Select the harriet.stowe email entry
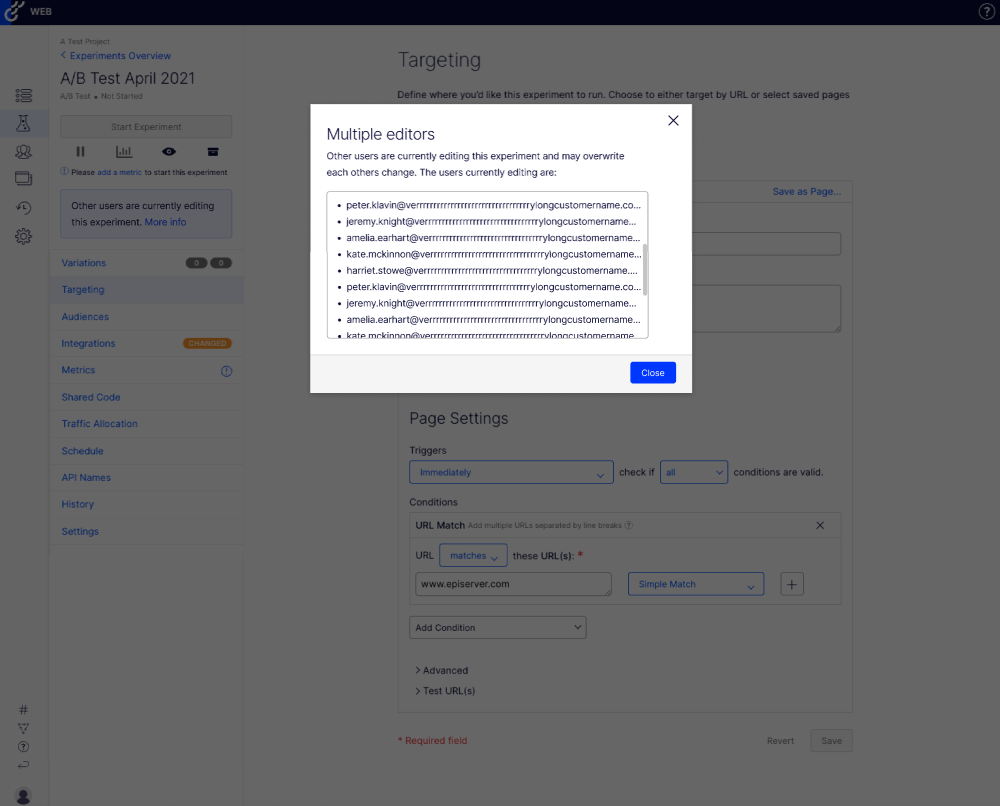1000x806 pixels. point(491,270)
